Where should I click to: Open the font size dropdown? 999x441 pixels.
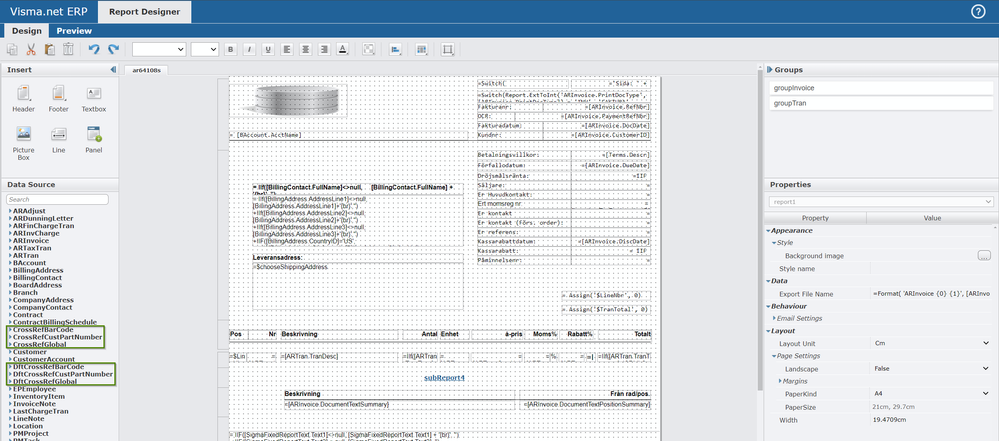coord(205,50)
